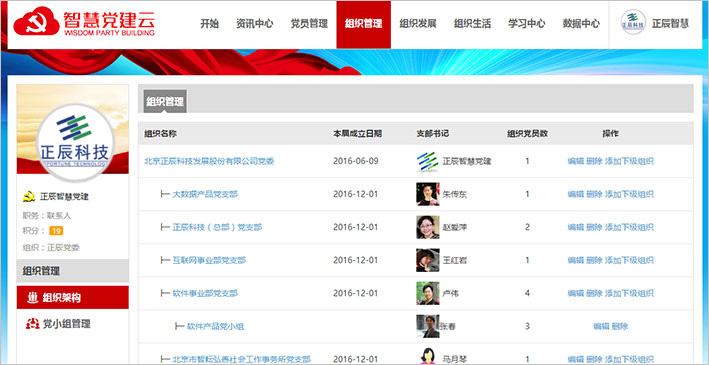Click the points badge showing 19
Image resolution: width=709 pixels, height=365 pixels.
[56, 231]
